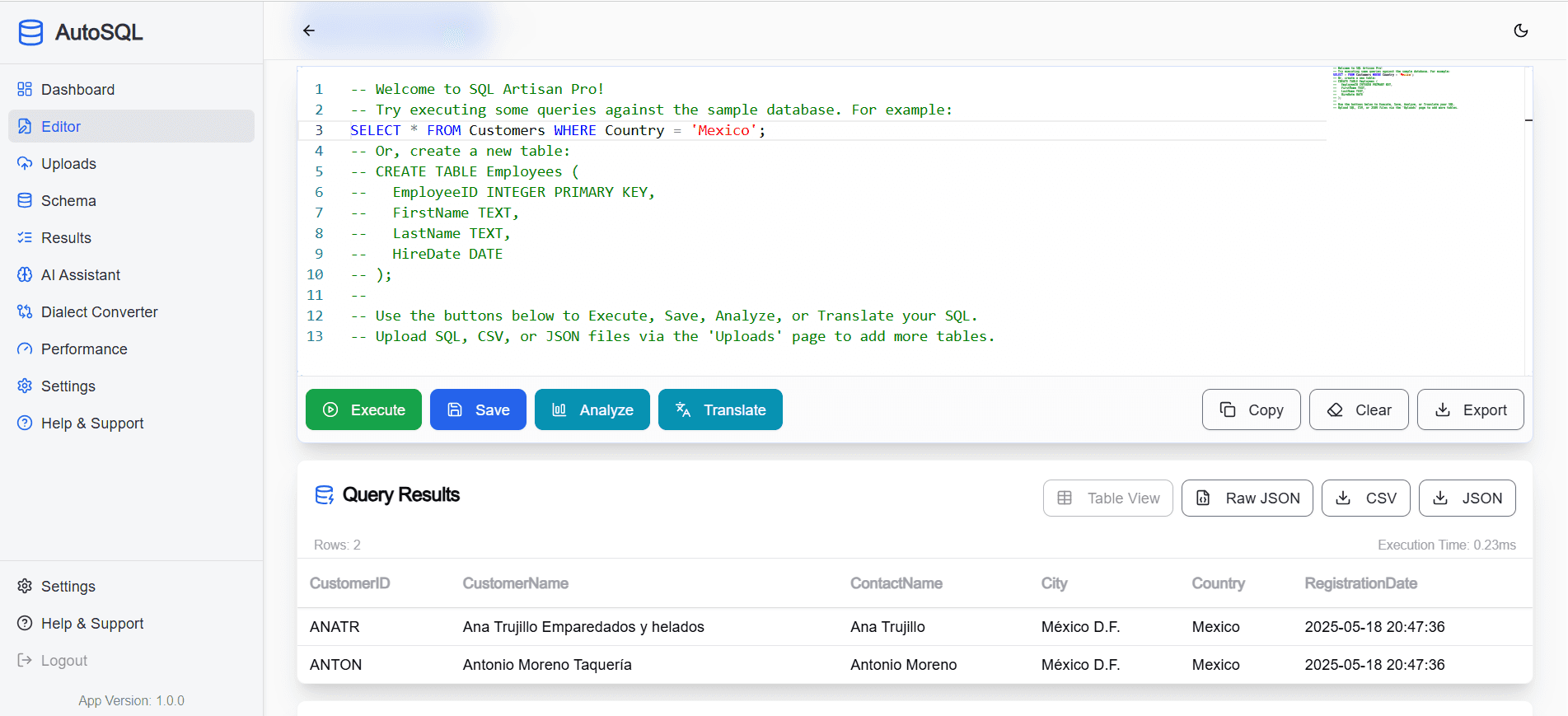Open the Schema page
Image resolution: width=1568 pixels, height=716 pixels.
(131, 200)
